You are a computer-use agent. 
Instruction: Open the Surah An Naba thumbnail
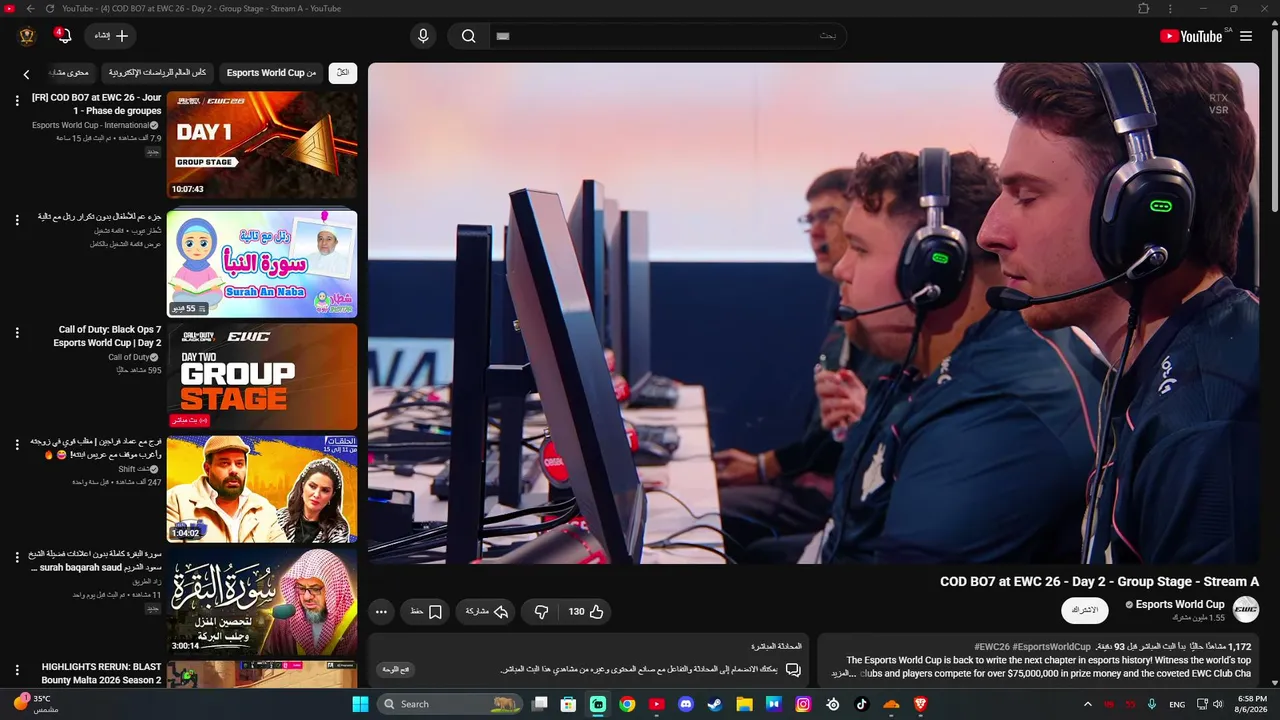pos(262,263)
